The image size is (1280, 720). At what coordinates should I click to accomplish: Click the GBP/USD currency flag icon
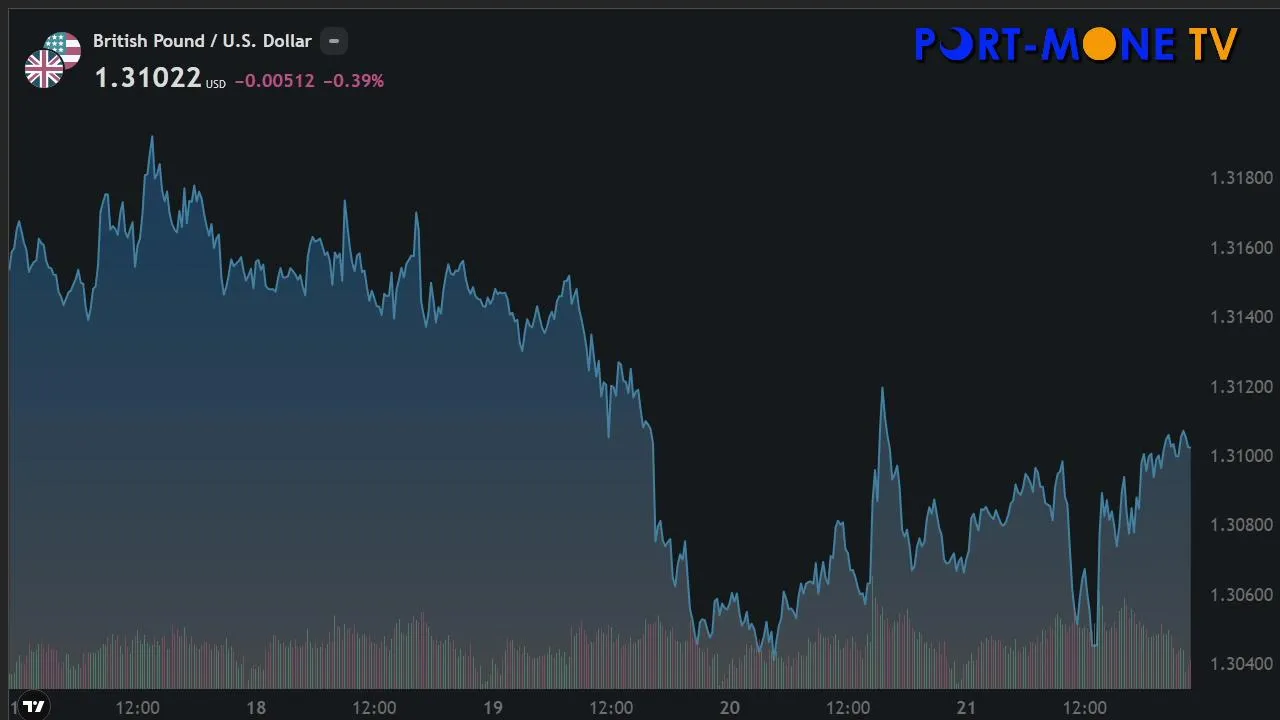pyautogui.click(x=52, y=60)
